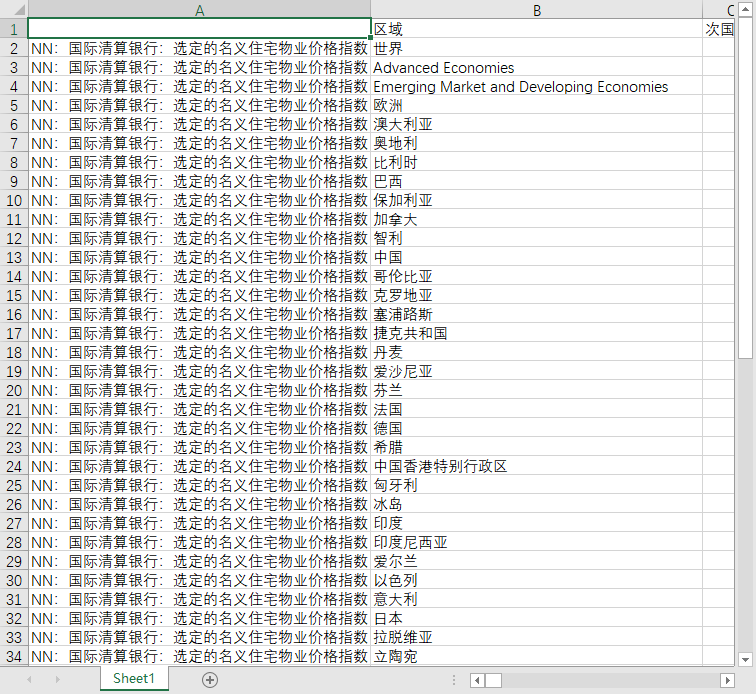This screenshot has height=694, width=756.
Task: Select cell containing 冰岛
Action: (537, 504)
